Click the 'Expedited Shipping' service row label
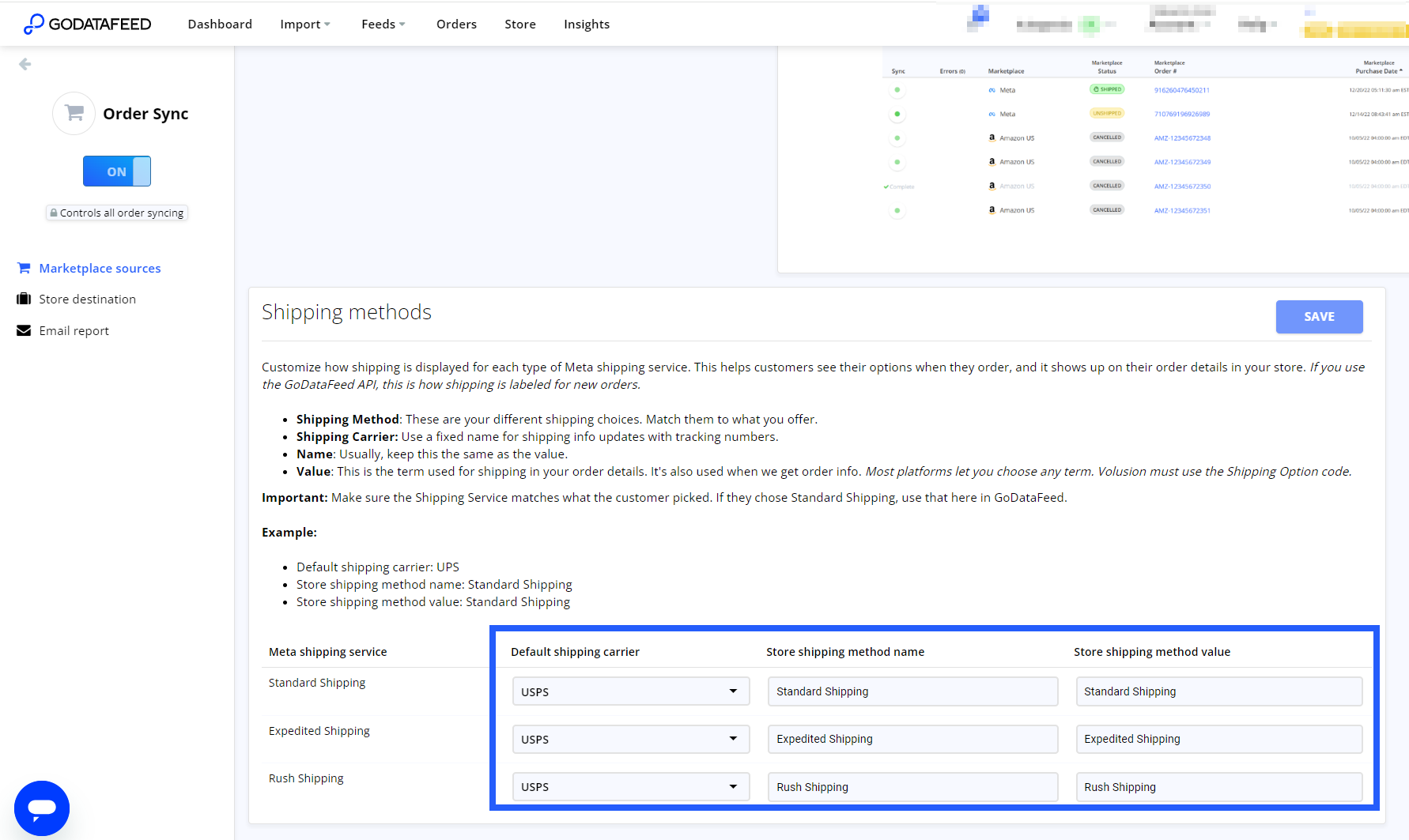This screenshot has height=840, width=1409. (x=319, y=731)
